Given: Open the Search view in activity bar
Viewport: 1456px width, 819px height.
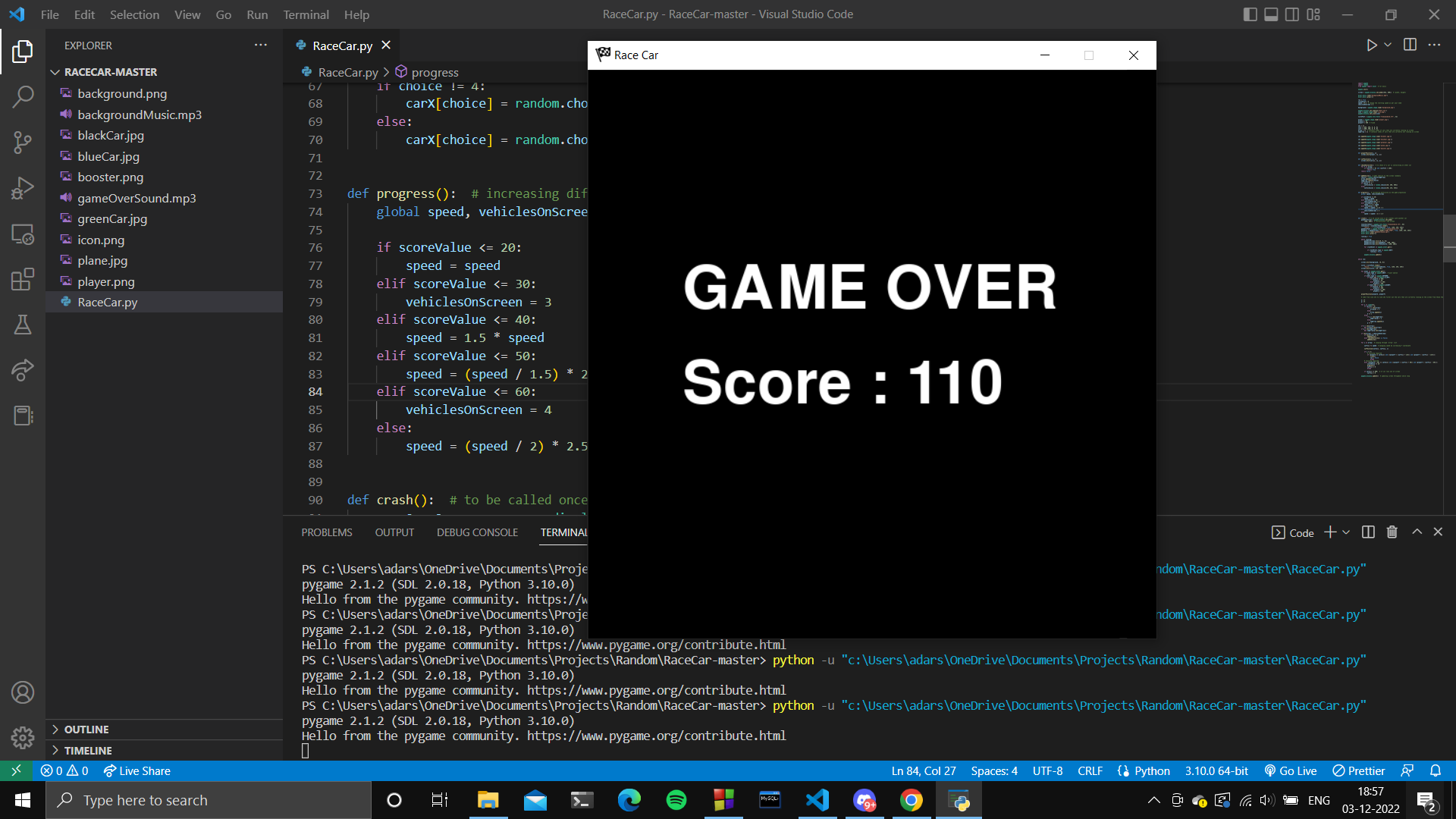Looking at the screenshot, I should click(23, 96).
